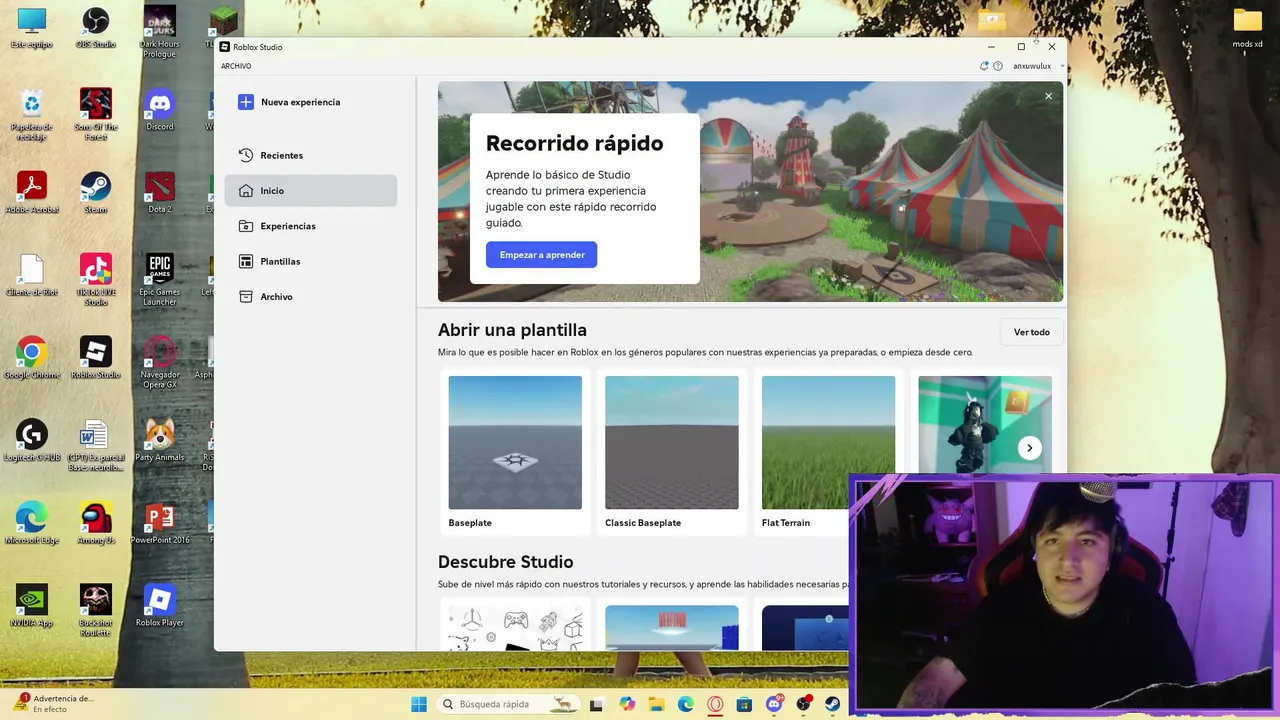Screen dimensions: 1280x720
Task: Open Task View from the taskbar
Action: [597, 704]
